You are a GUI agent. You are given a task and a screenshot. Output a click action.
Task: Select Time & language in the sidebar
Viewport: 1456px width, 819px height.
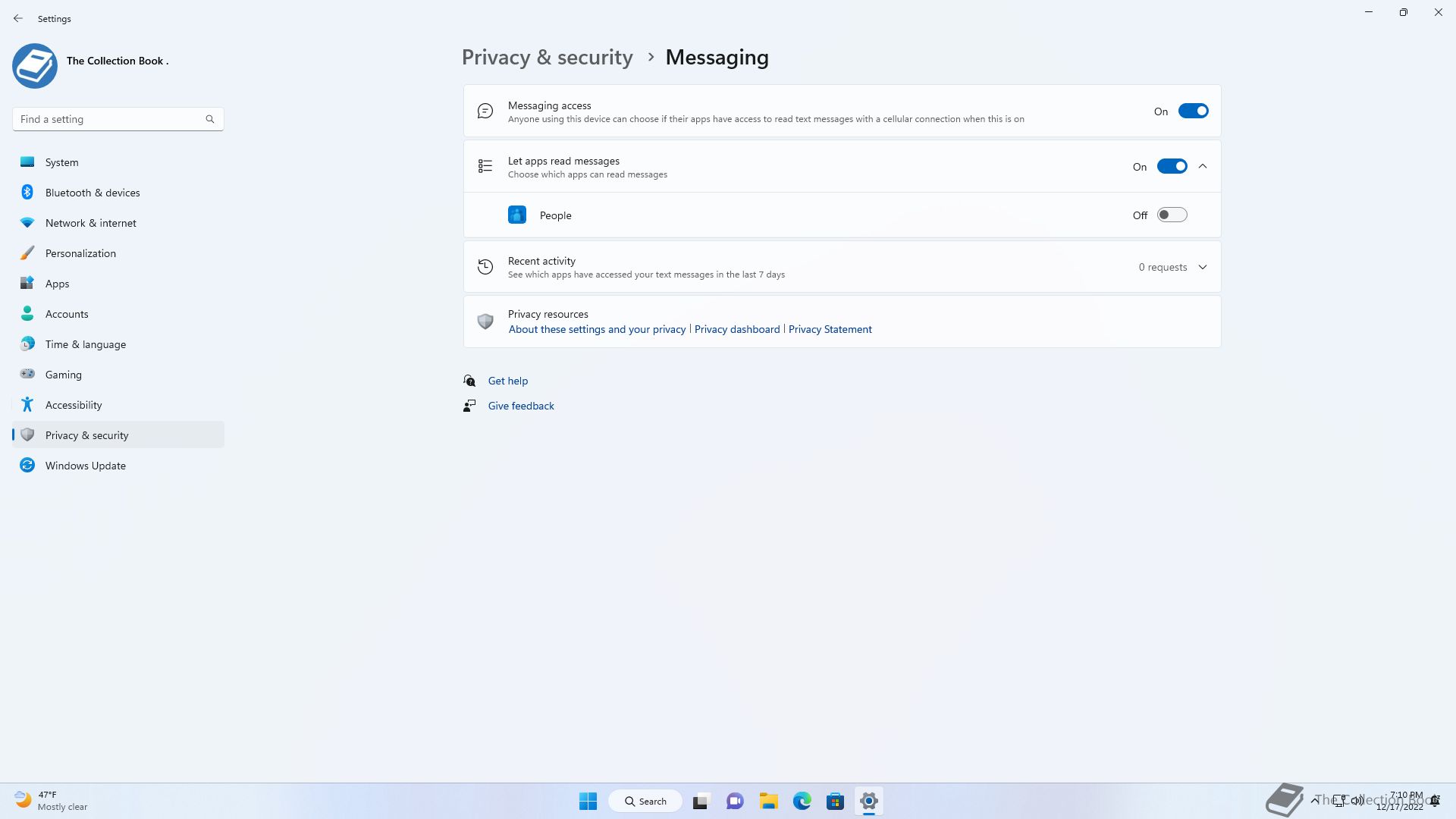(x=118, y=344)
